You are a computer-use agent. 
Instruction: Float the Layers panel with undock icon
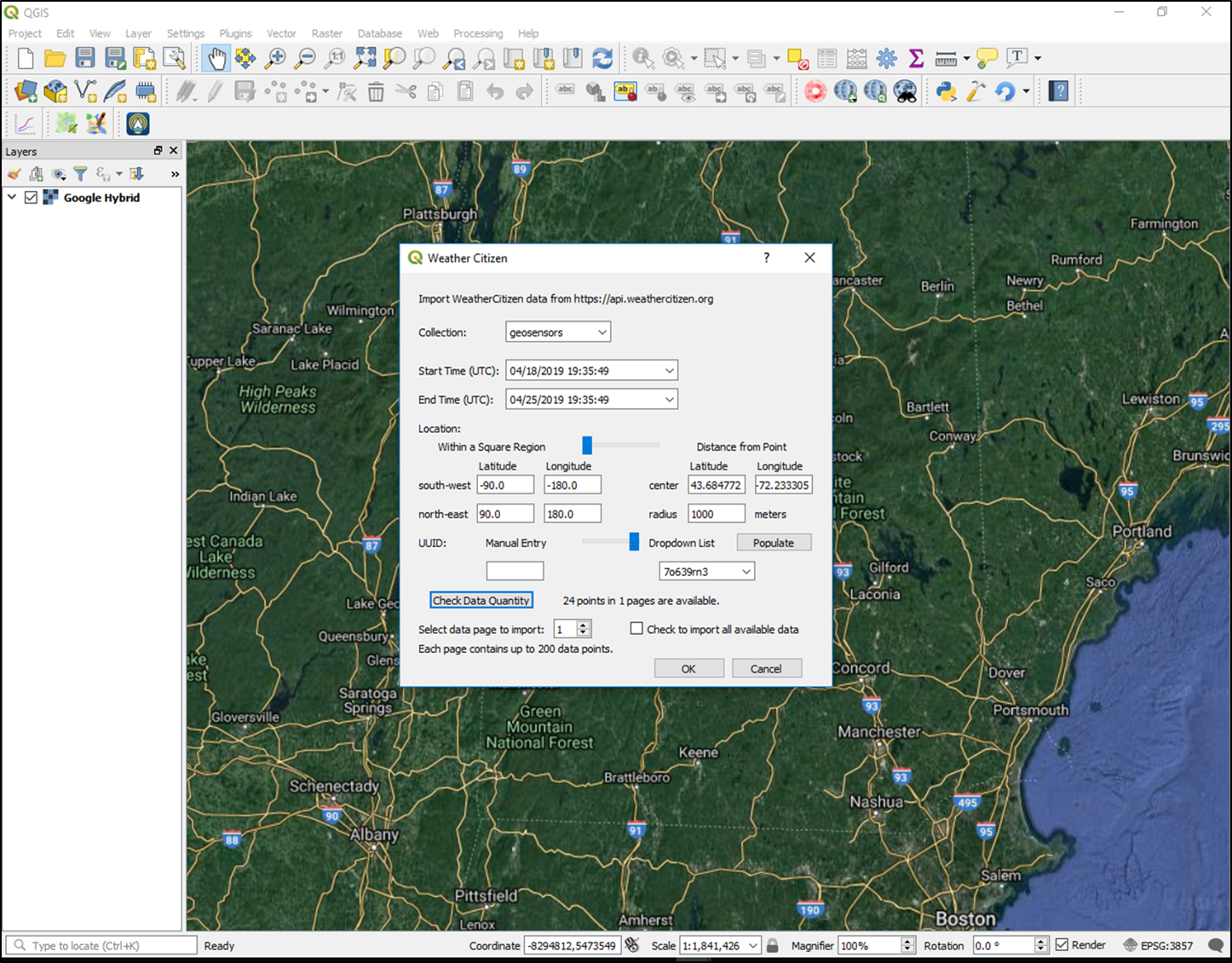[x=158, y=151]
